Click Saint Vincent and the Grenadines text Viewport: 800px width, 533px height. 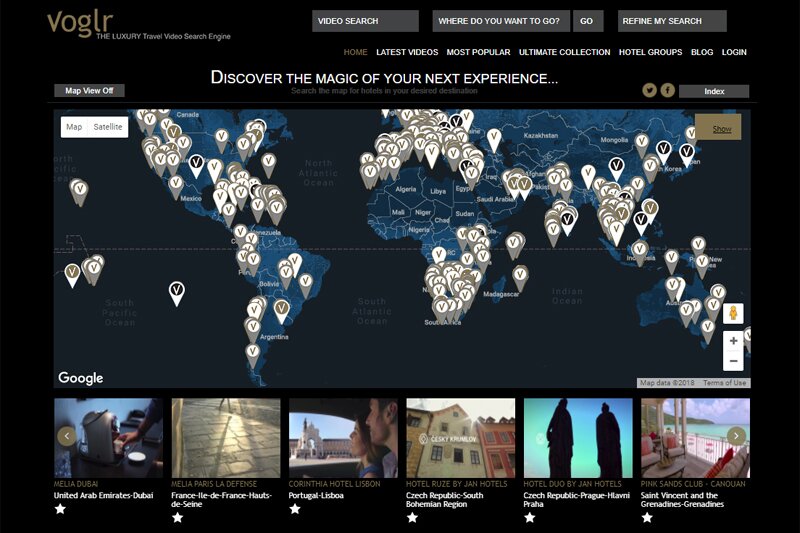(682, 500)
